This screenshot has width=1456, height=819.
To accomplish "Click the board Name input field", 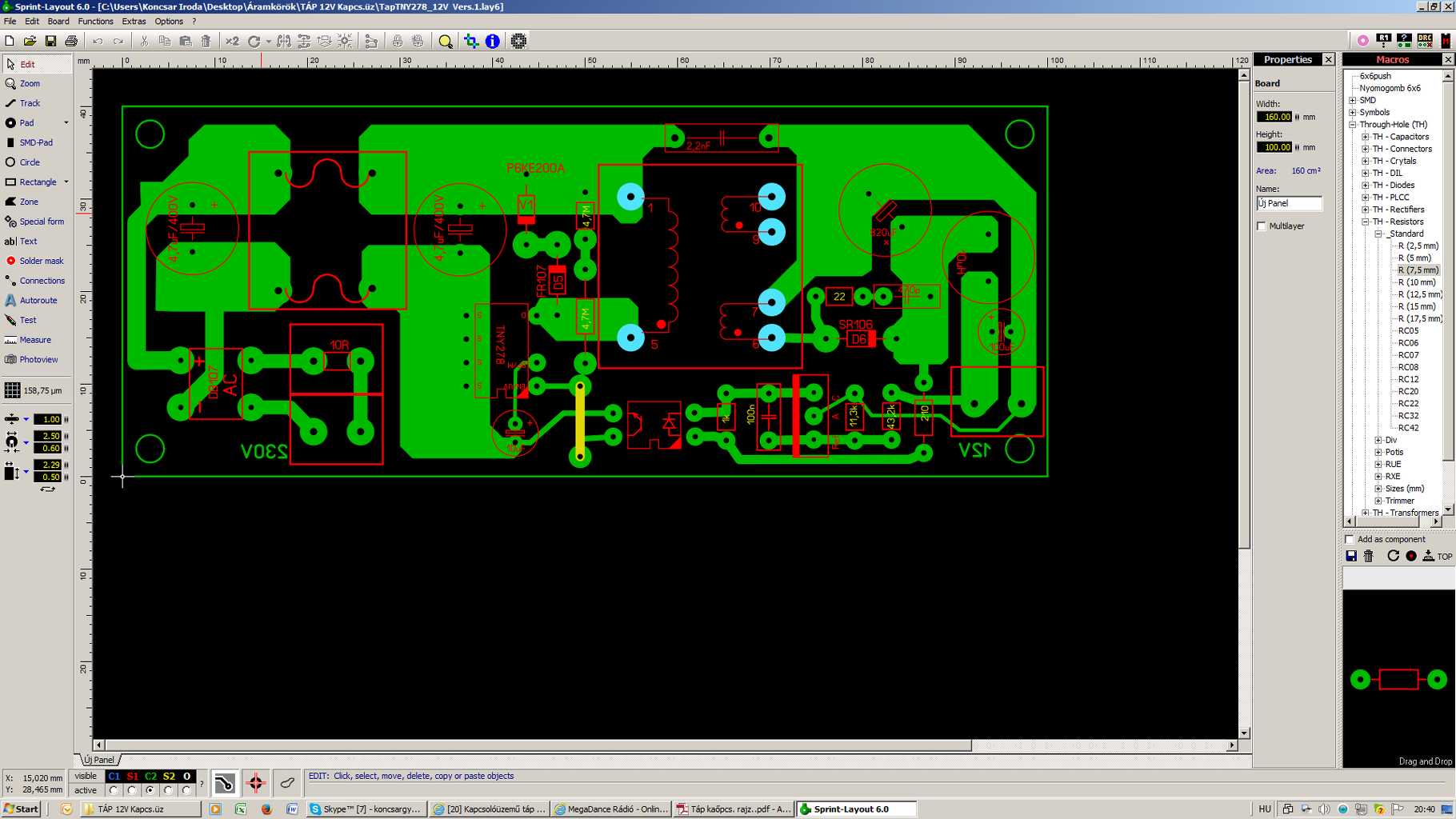I will pos(1289,204).
